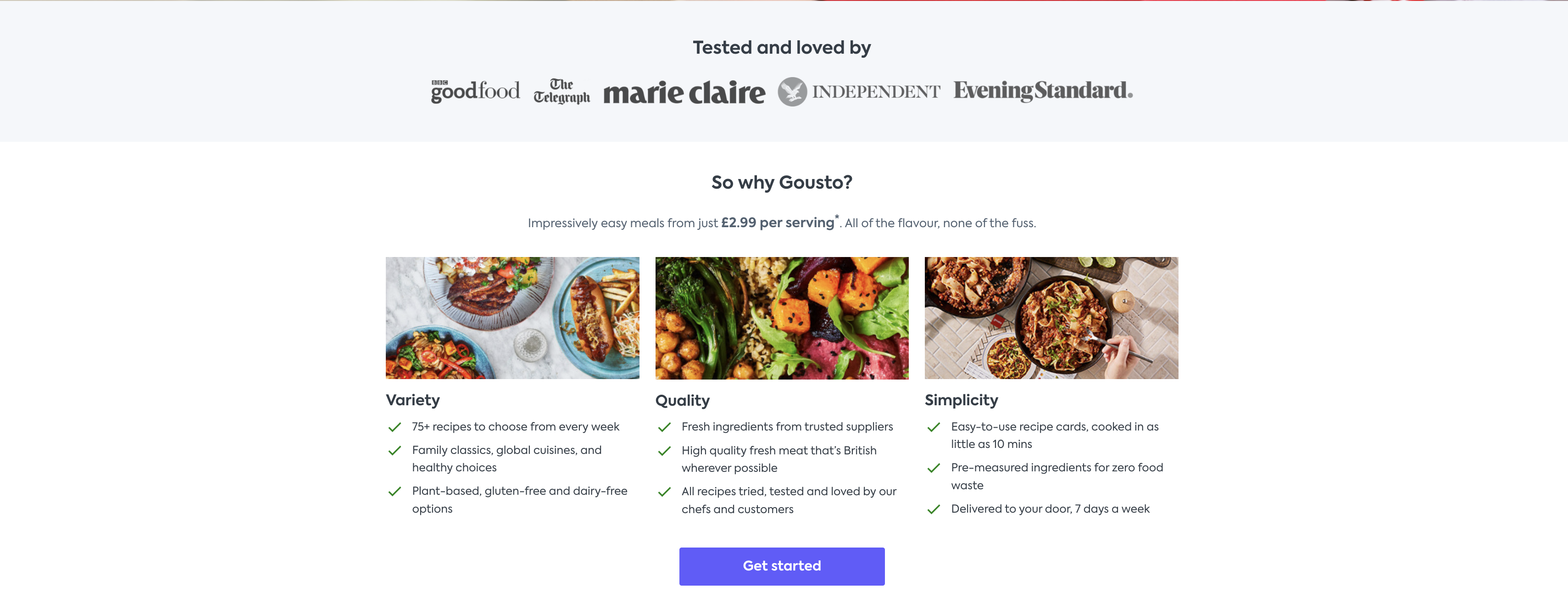Click the Marie Claire logo

(x=684, y=93)
